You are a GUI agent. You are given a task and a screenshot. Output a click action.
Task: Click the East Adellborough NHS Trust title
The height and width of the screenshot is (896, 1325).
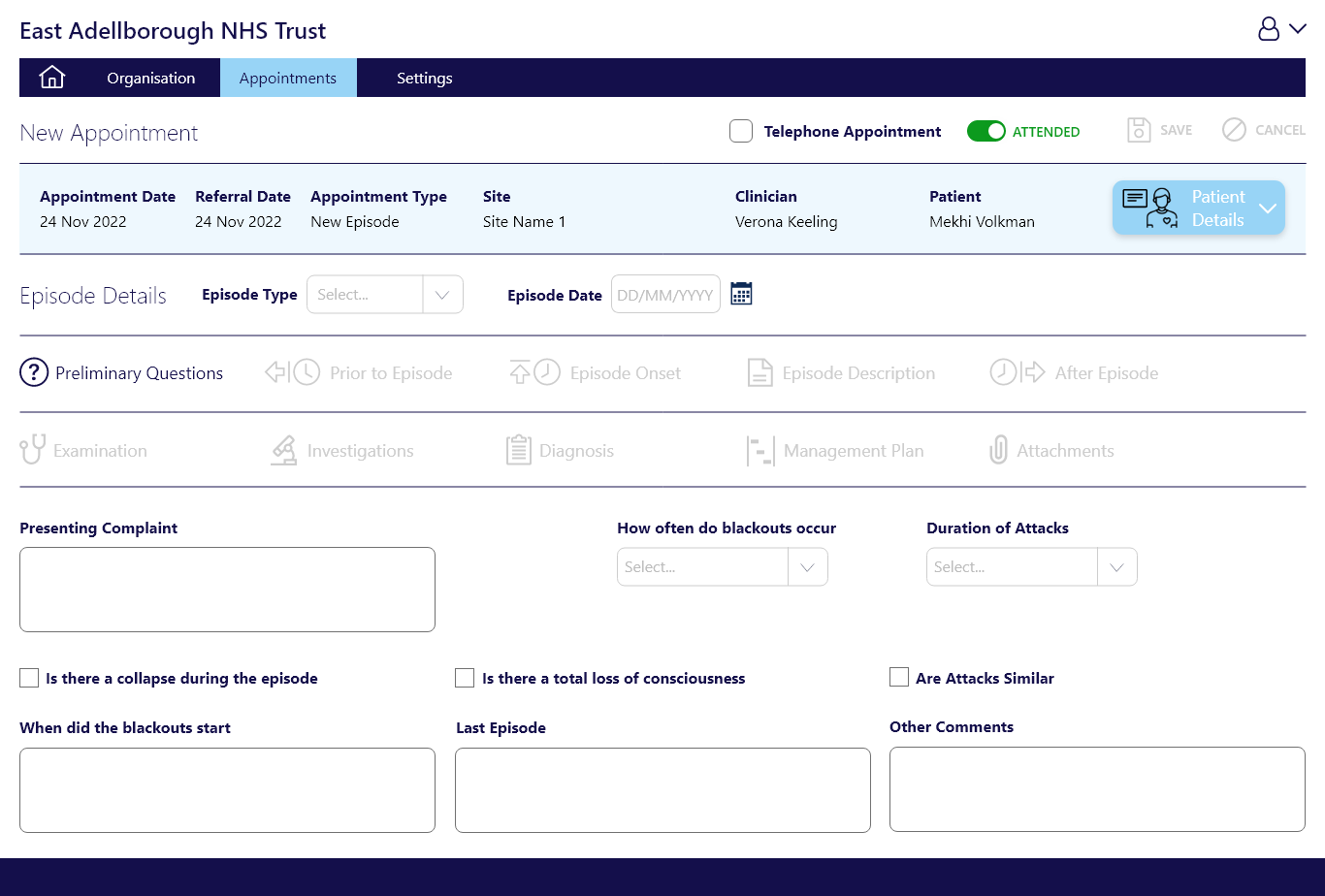click(x=173, y=31)
